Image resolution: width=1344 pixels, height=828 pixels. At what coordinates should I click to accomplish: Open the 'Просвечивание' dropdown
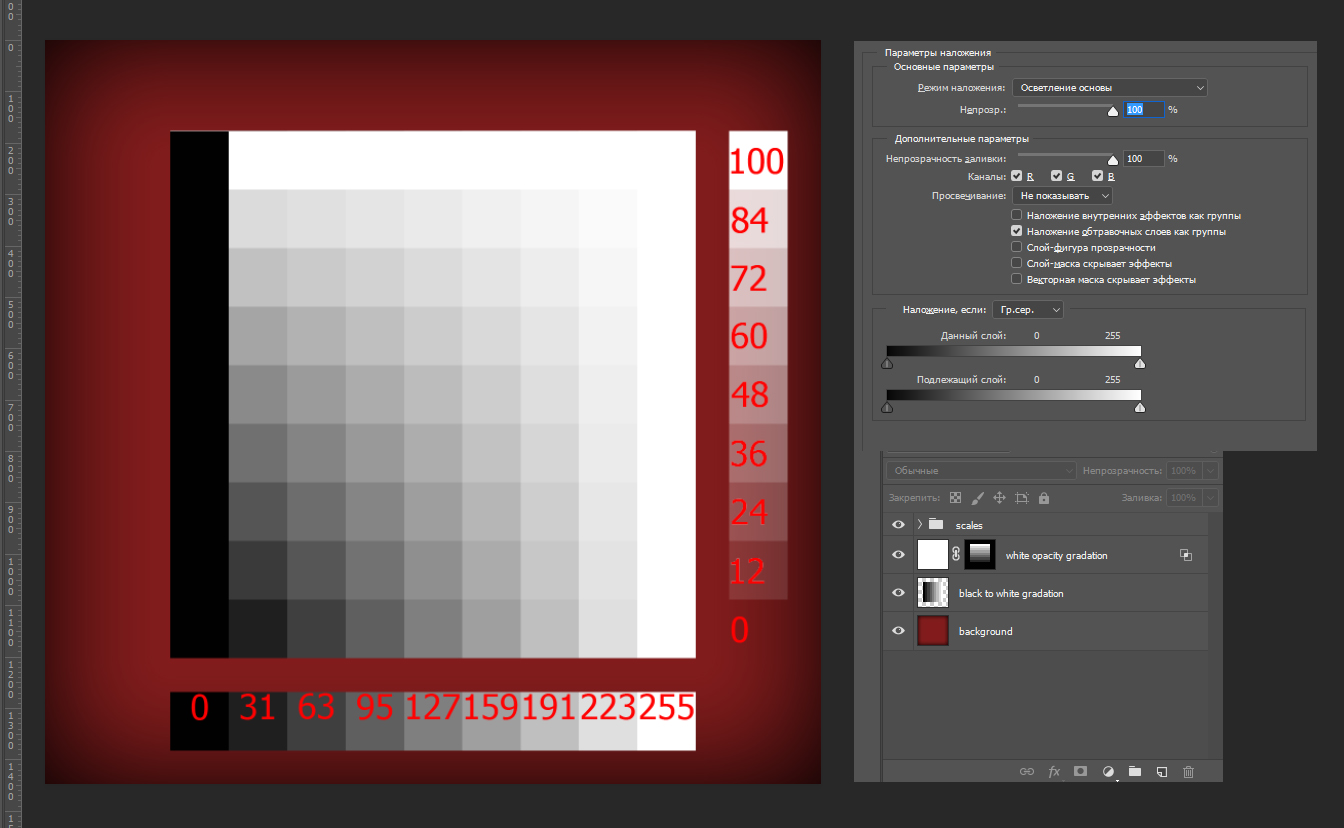click(1062, 195)
